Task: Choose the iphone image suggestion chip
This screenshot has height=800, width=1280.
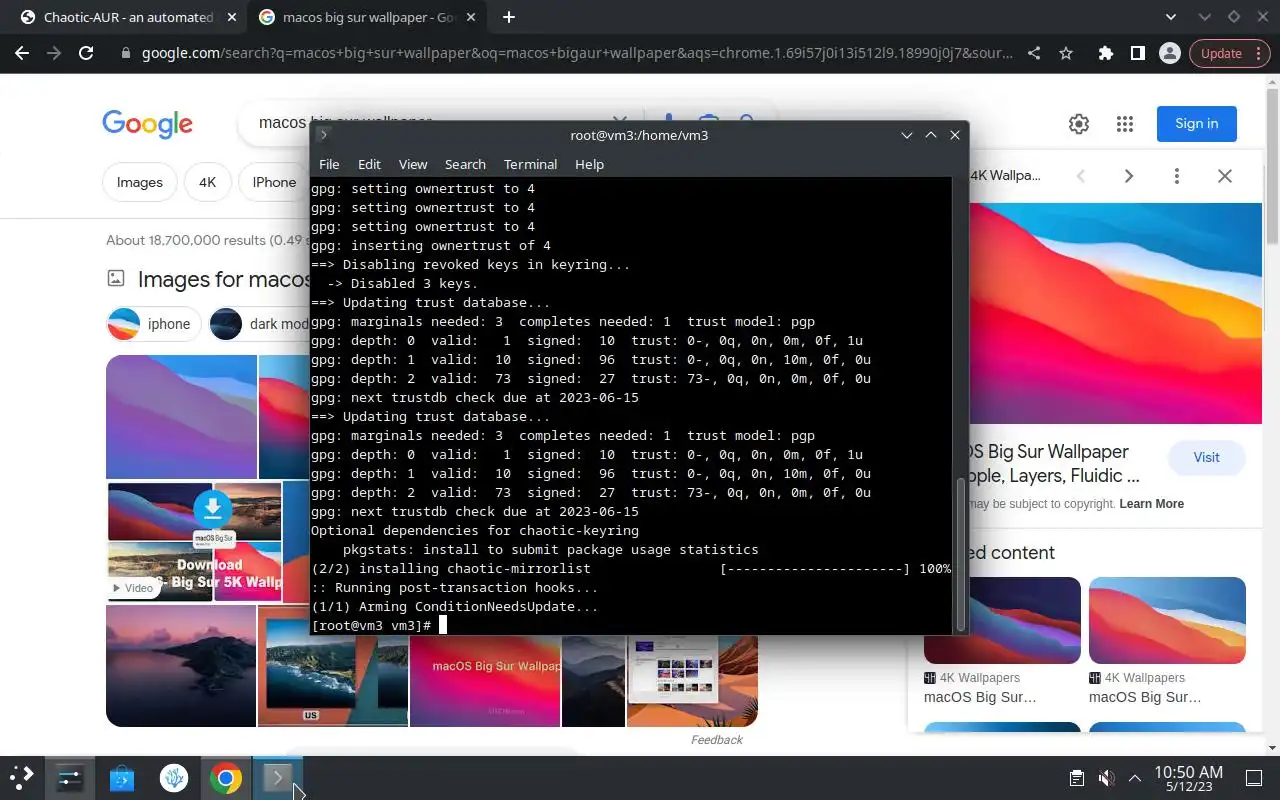Action: click(154, 324)
